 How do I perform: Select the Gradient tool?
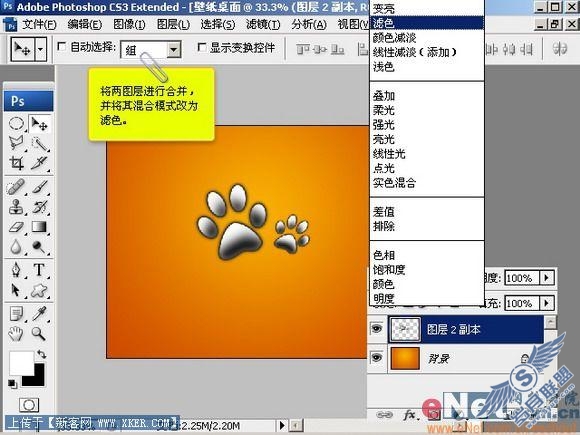39,227
